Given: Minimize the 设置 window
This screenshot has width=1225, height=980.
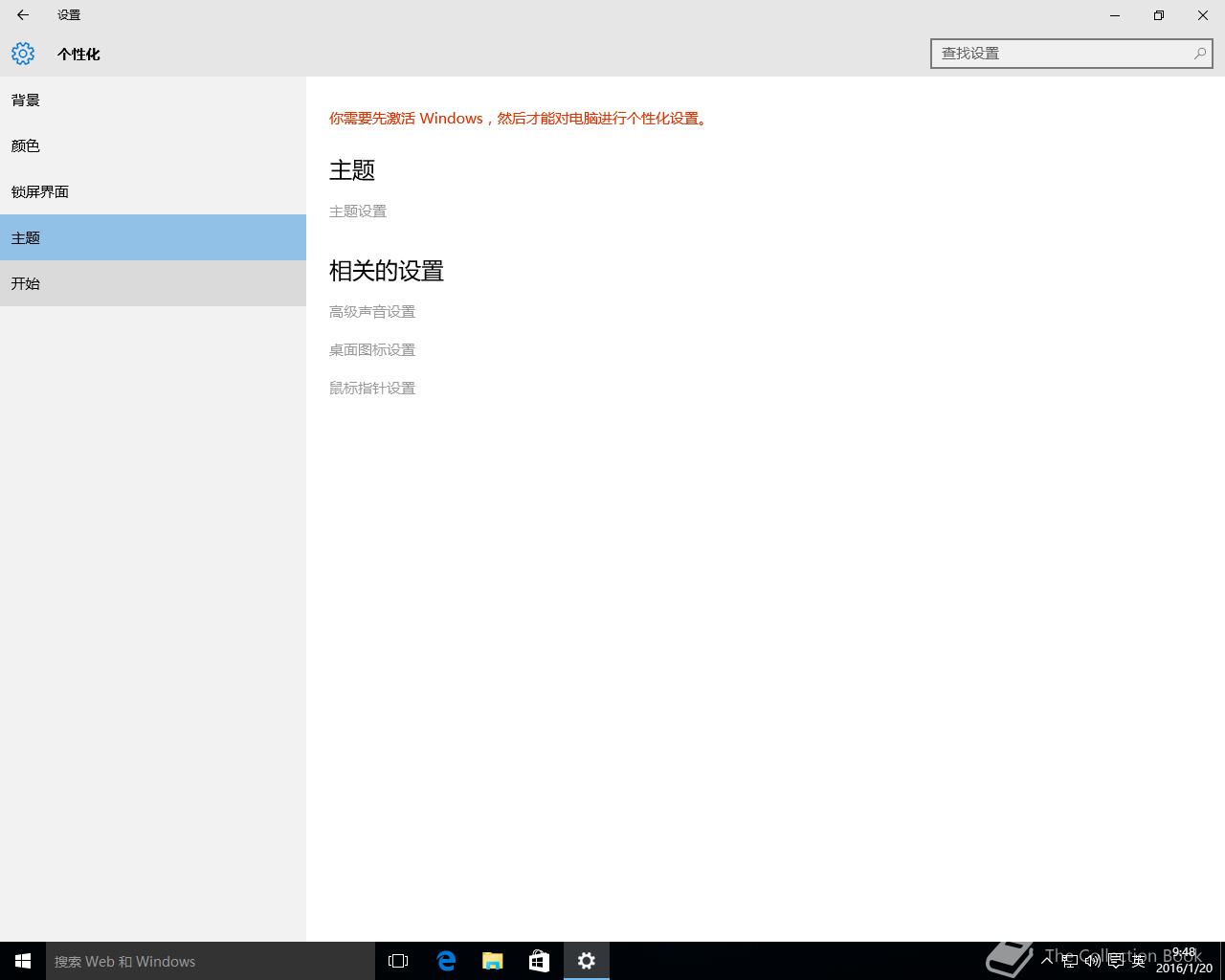Looking at the screenshot, I should (x=1115, y=15).
